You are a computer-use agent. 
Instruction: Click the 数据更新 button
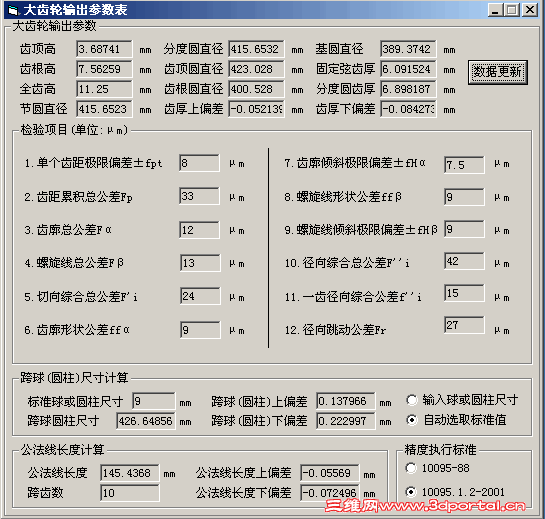497,72
